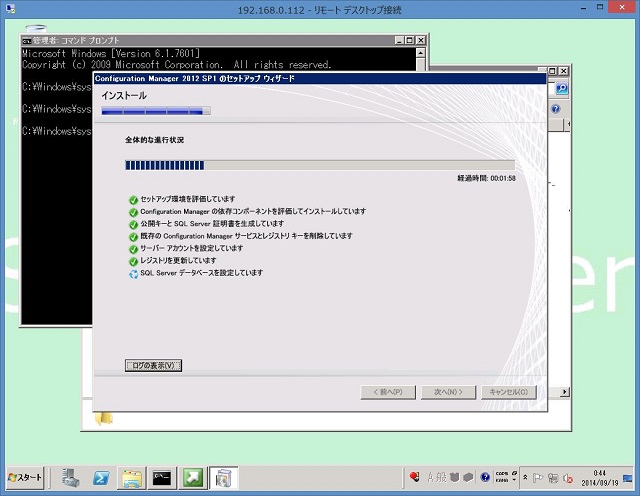Click the 前へ(P) button
Screen dimensions: 640x496
pyautogui.click(x=387, y=392)
